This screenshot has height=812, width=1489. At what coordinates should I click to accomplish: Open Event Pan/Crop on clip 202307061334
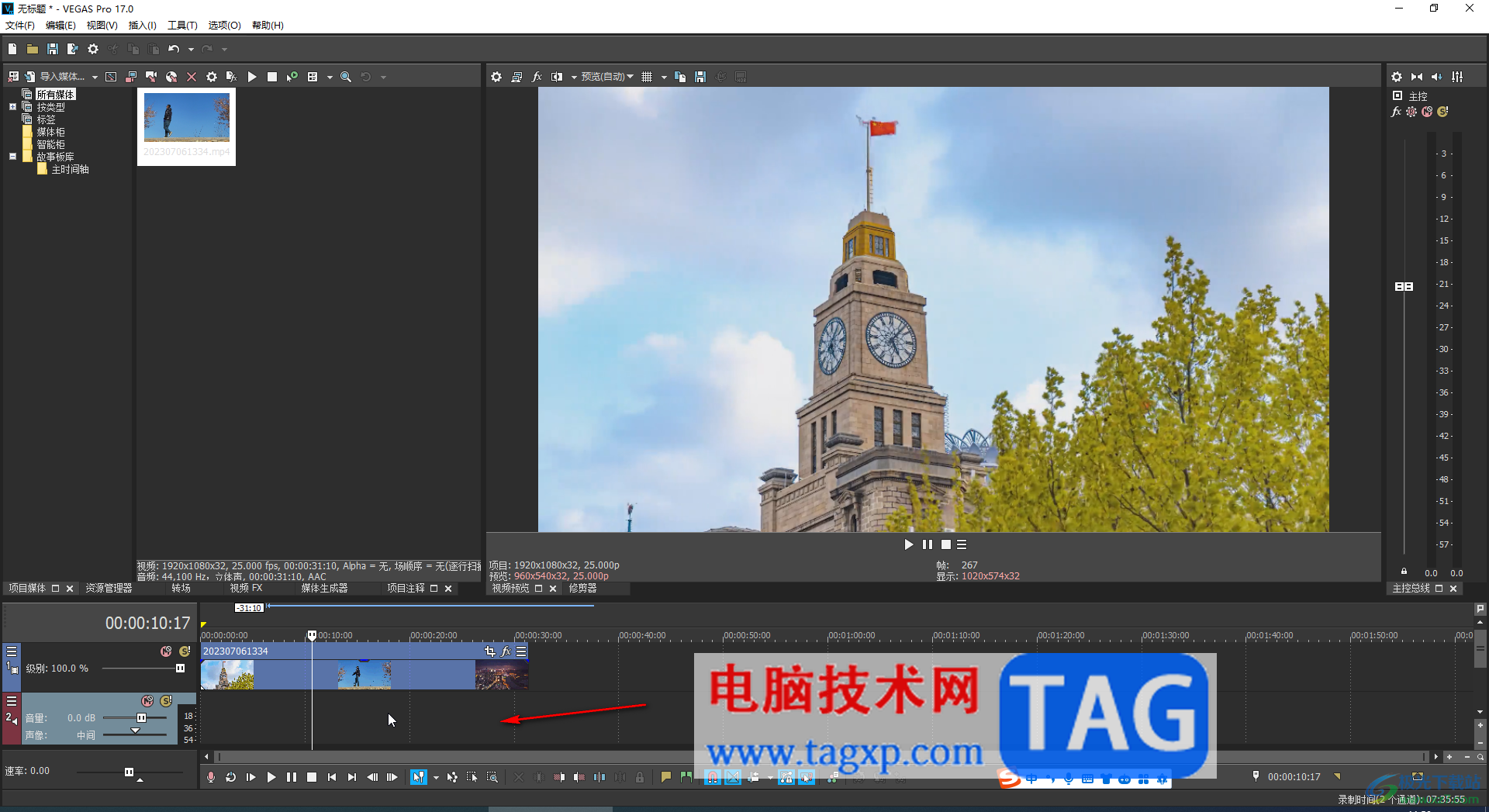(489, 651)
